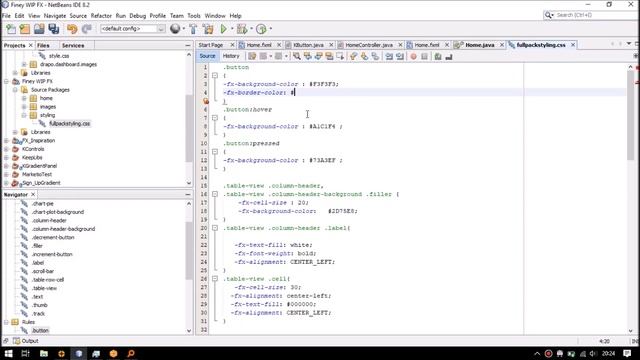Click the Toggle Bookmark icon

(375, 56)
